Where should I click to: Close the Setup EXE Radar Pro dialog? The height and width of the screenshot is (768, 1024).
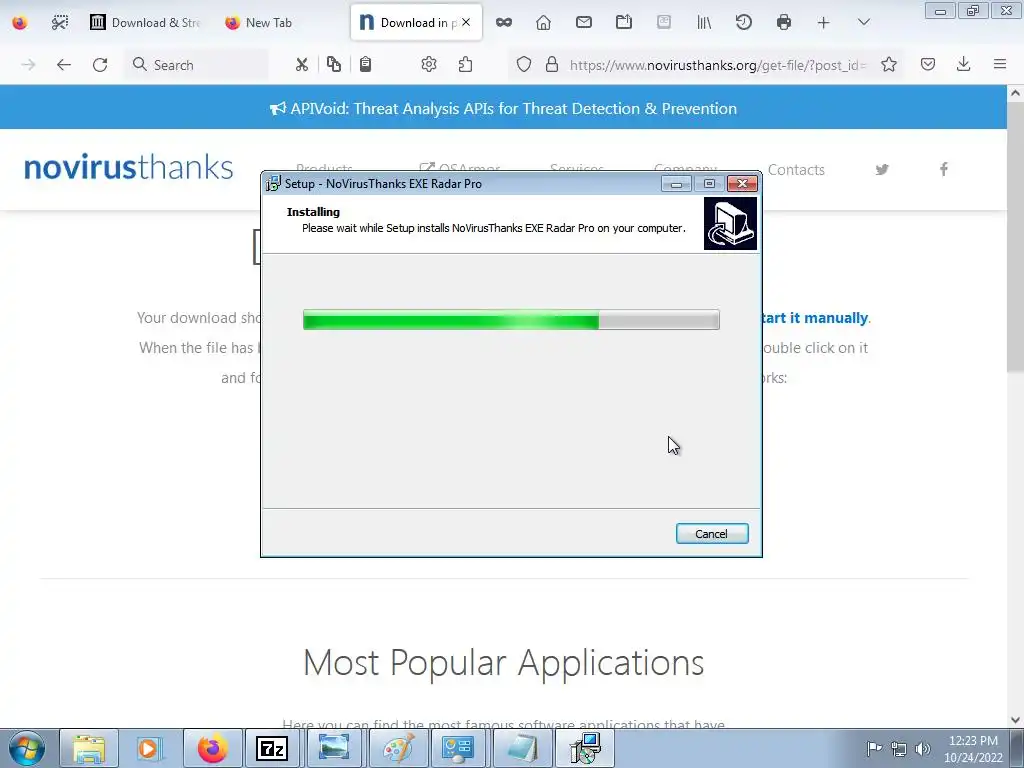743,184
